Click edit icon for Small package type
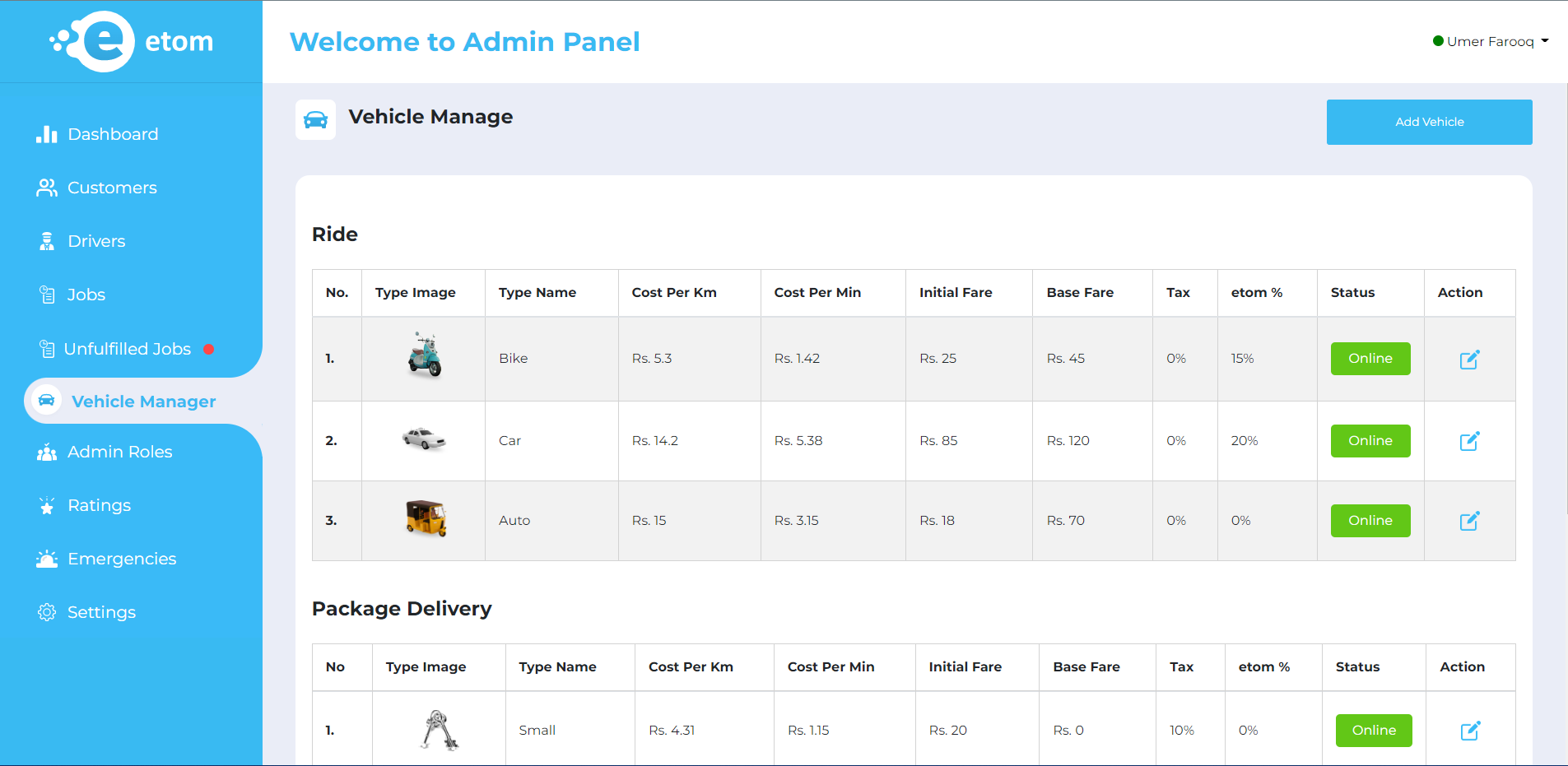This screenshot has height=766, width=1568. [1470, 731]
